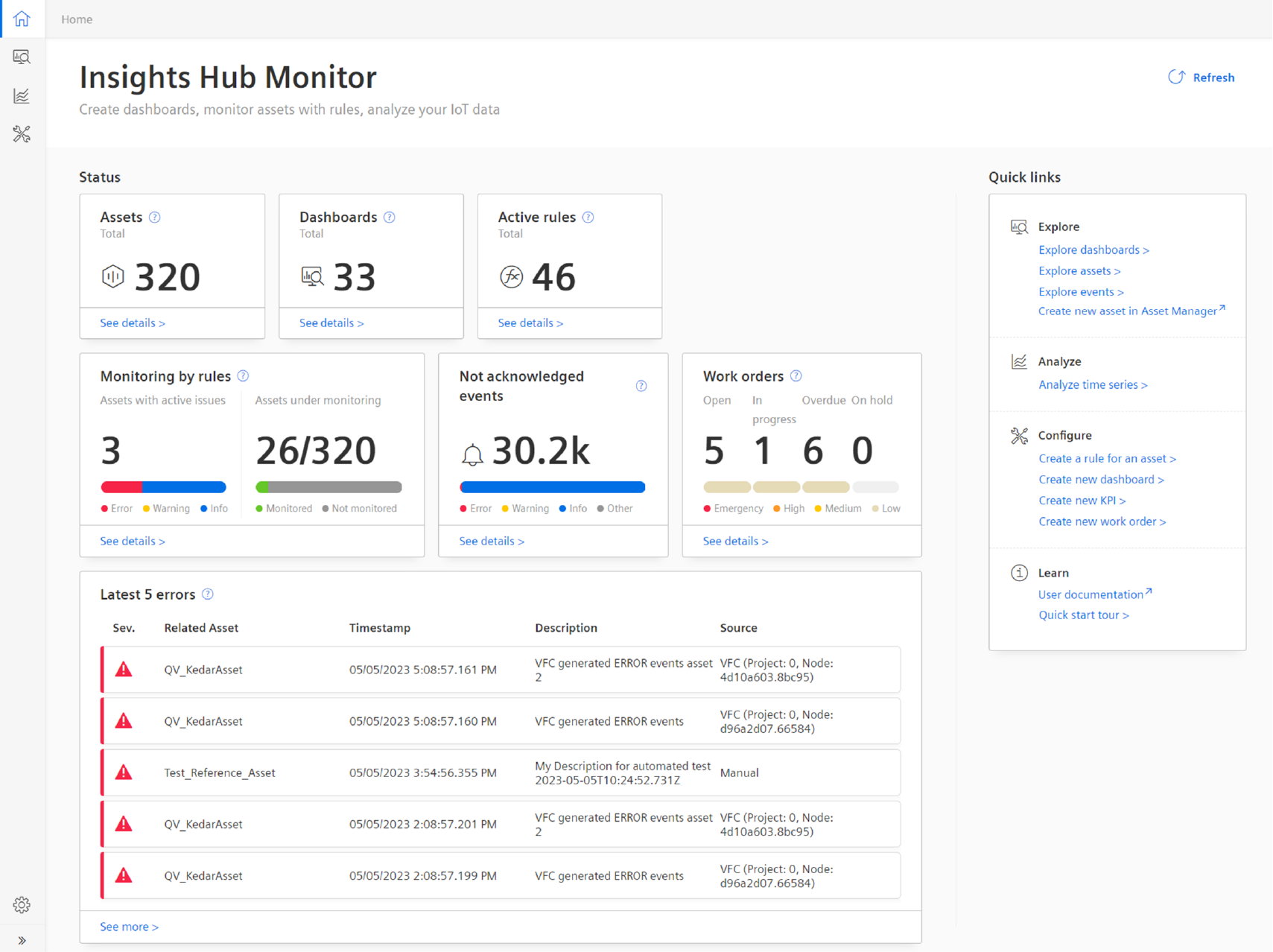Select the Home icon in the sidebar
Screen dimensions: 1273x952
point(22,19)
